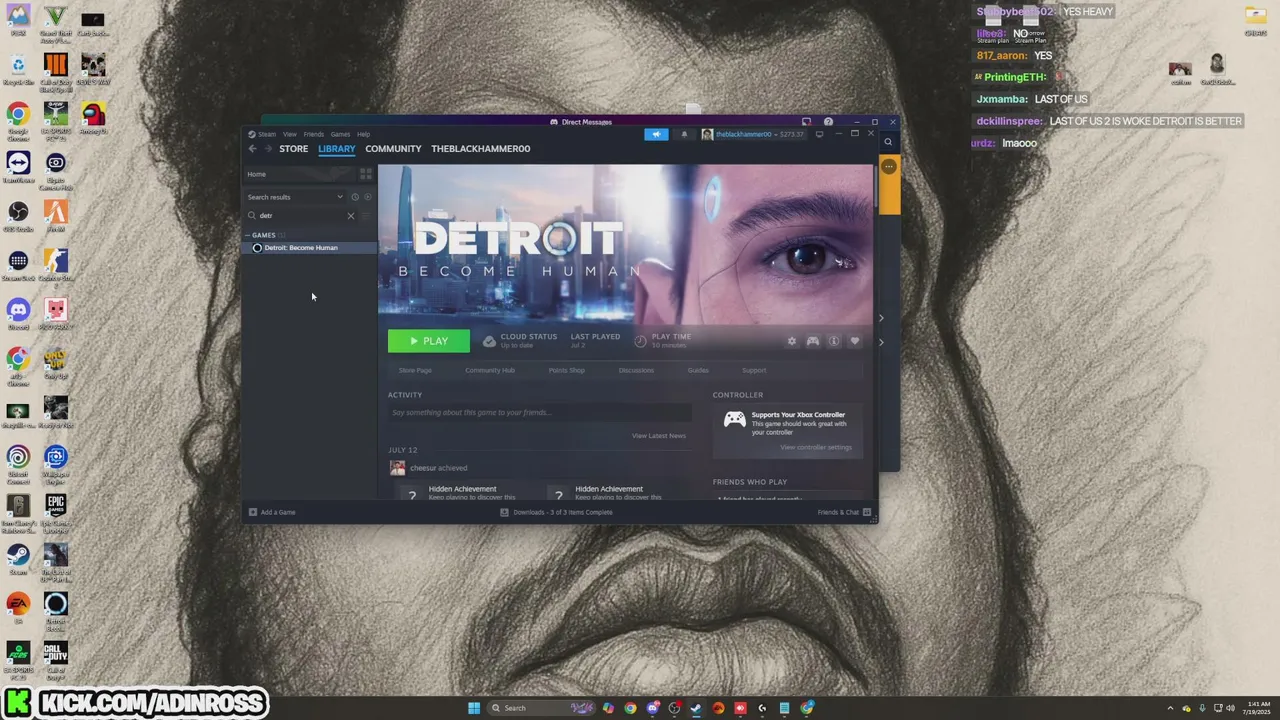The width and height of the screenshot is (1280, 720).
Task: Click View controller settings
Action: [816, 447]
